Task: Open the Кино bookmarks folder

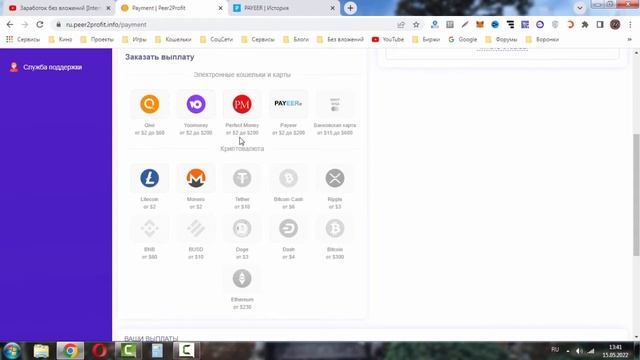Action: [60, 40]
